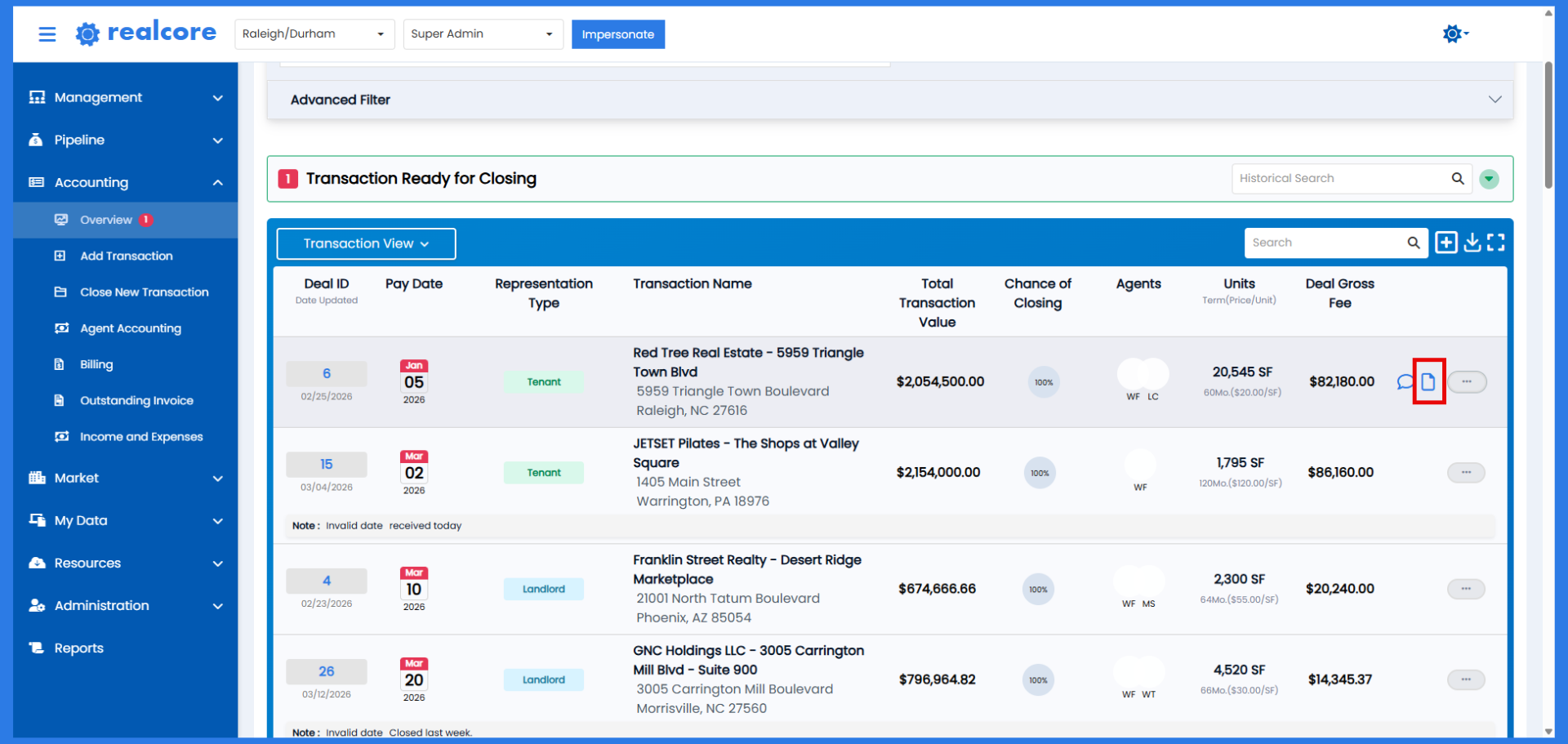Expand the Market menu chevron
Screen dimensions: 1568x744
pos(218,479)
